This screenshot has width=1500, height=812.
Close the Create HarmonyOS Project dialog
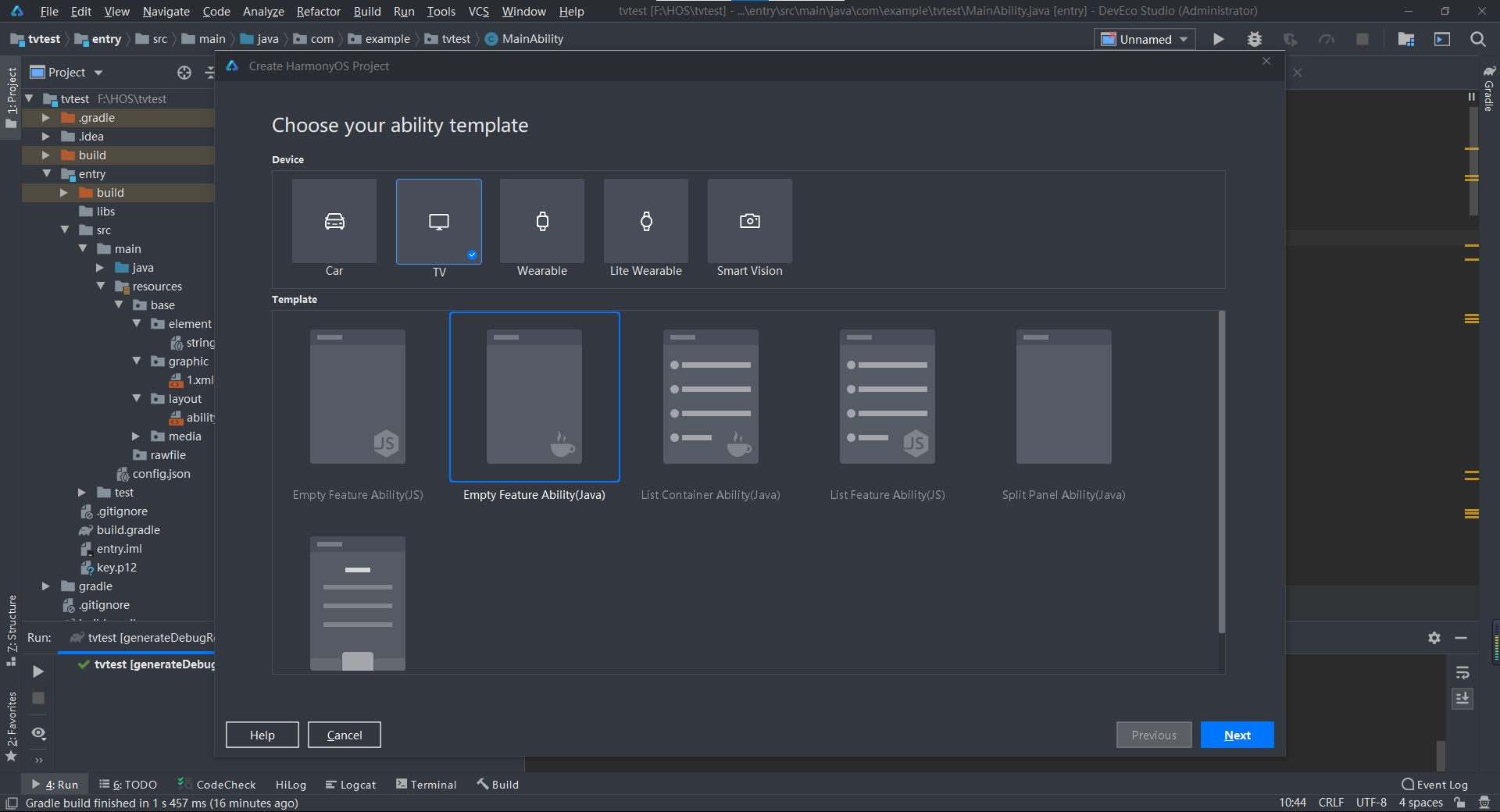tap(1266, 61)
